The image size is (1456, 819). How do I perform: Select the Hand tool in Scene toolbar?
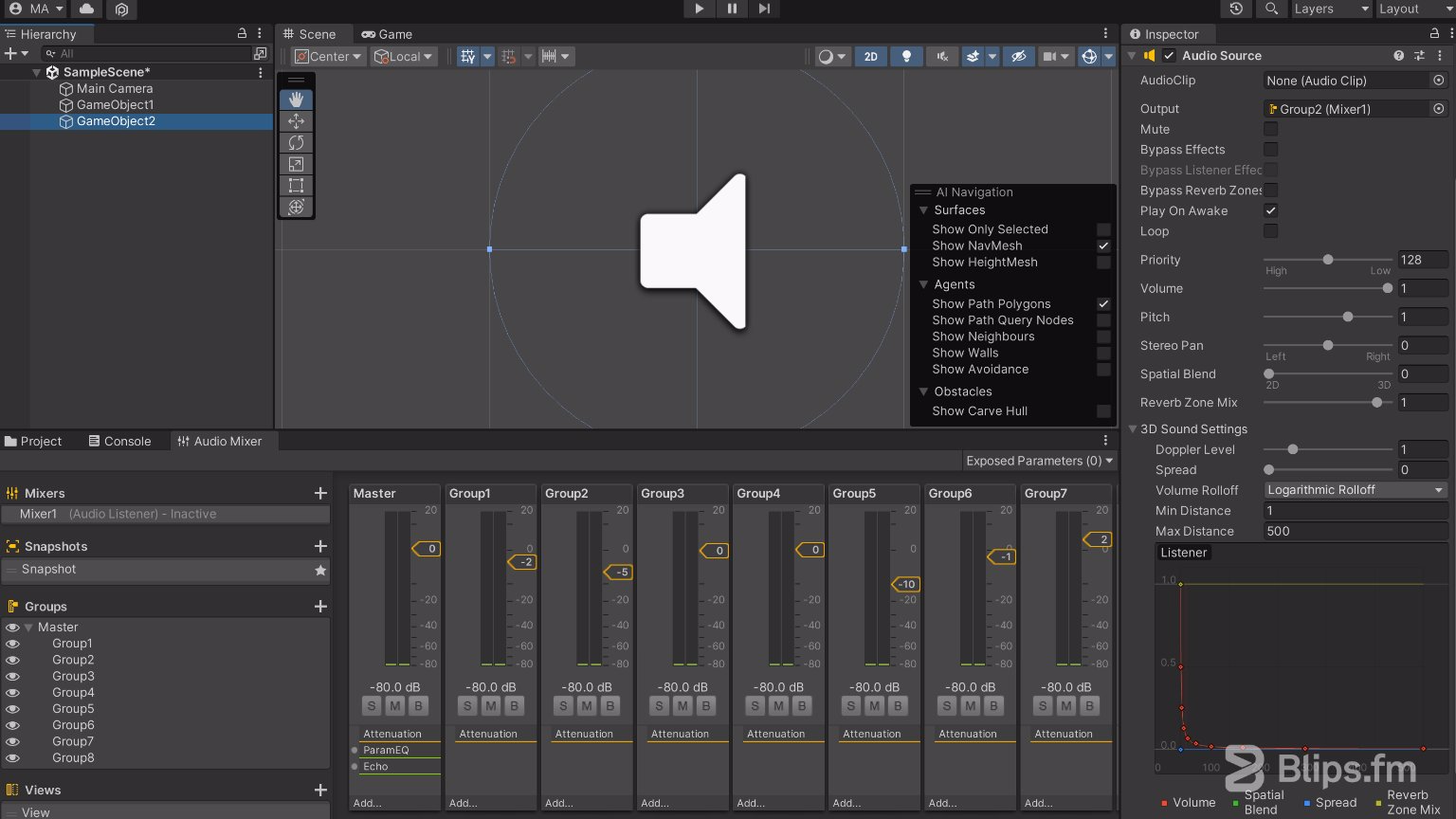pos(296,100)
